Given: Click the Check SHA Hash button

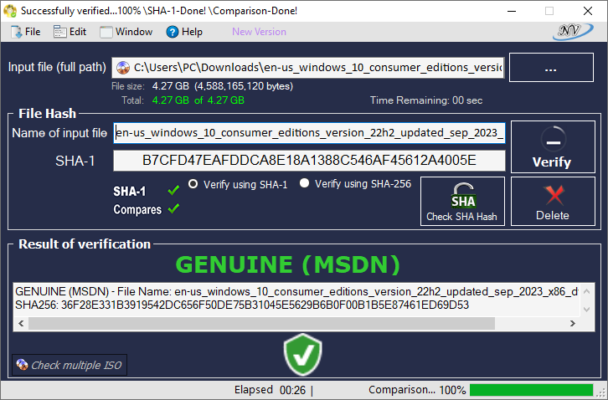Looking at the screenshot, I should pos(463,201).
